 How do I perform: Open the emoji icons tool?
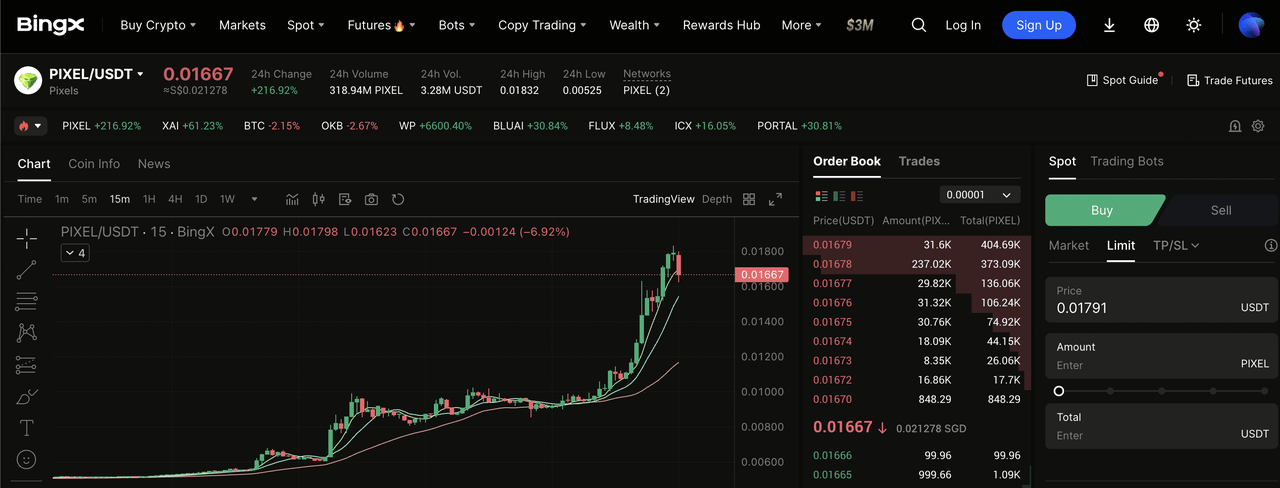pyautogui.click(x=27, y=460)
